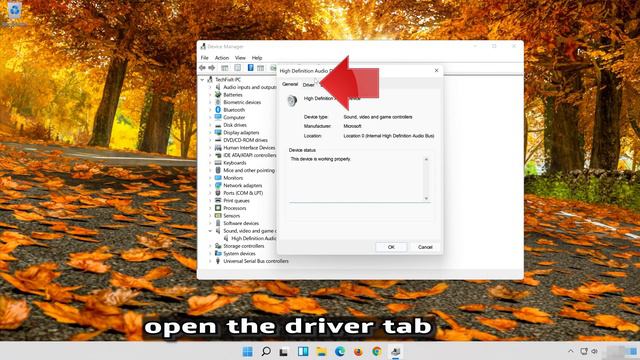
Task: Click the Bluetooth category icon
Action: tap(218, 110)
